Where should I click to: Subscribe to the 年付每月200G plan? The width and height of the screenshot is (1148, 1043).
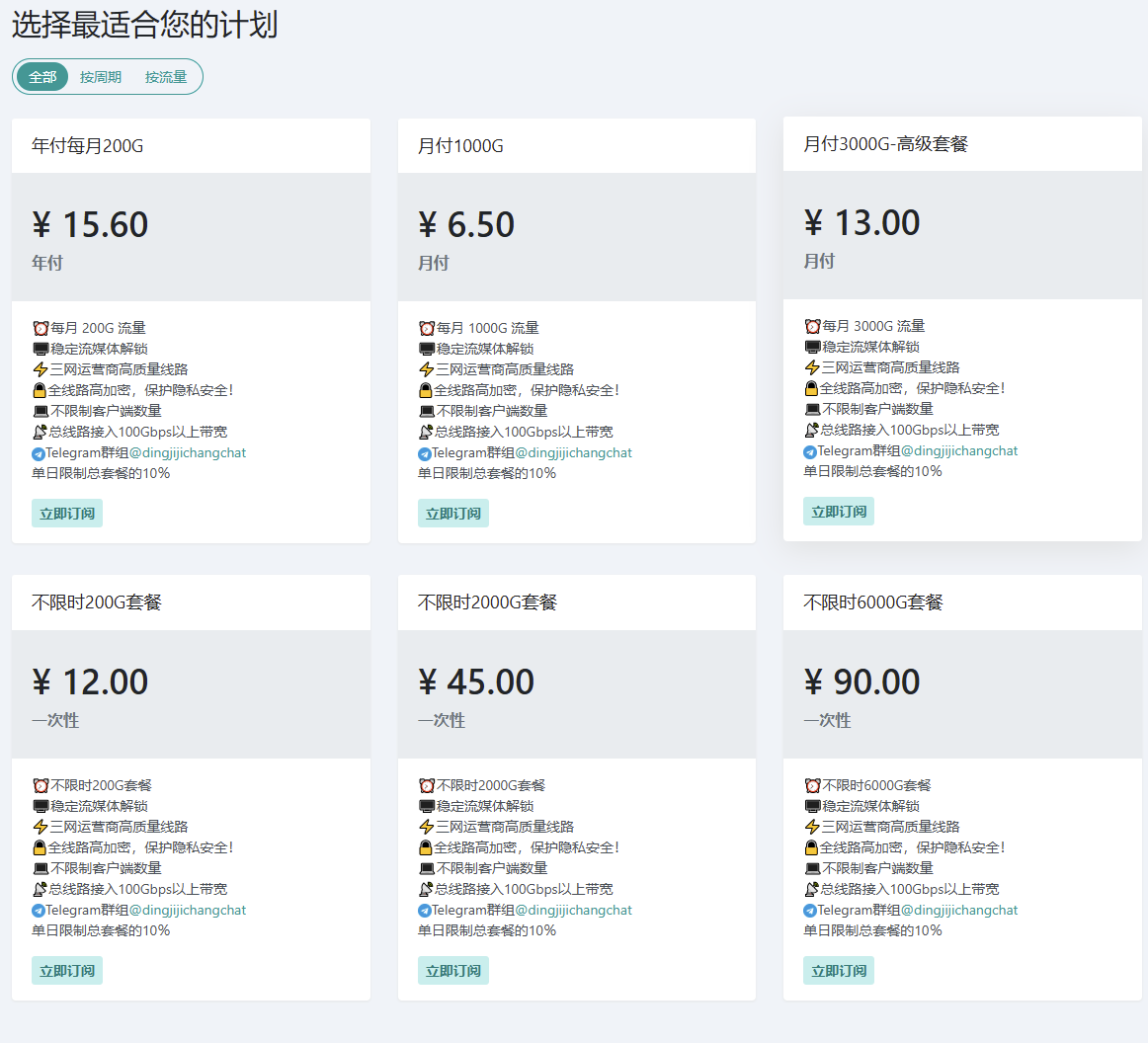66,513
